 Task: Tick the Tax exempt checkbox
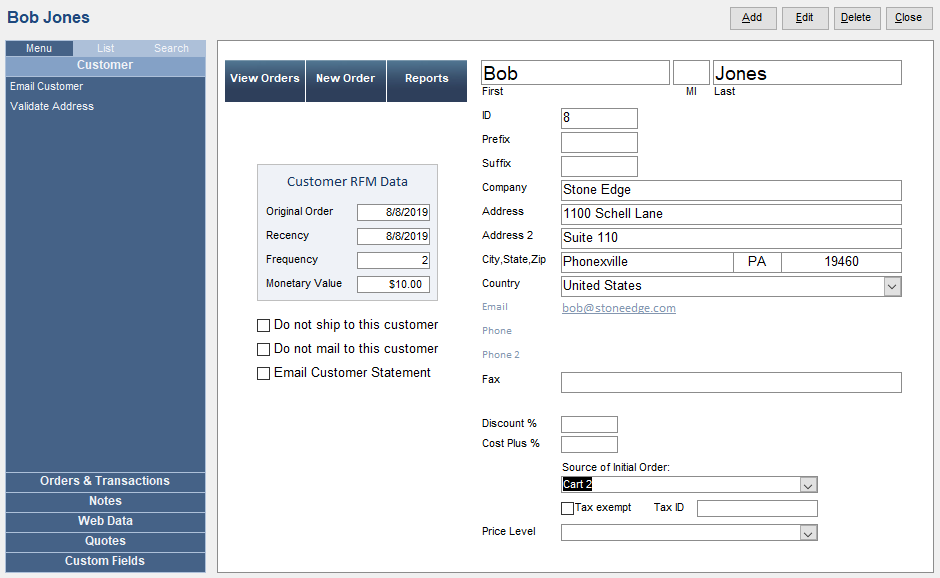click(568, 508)
